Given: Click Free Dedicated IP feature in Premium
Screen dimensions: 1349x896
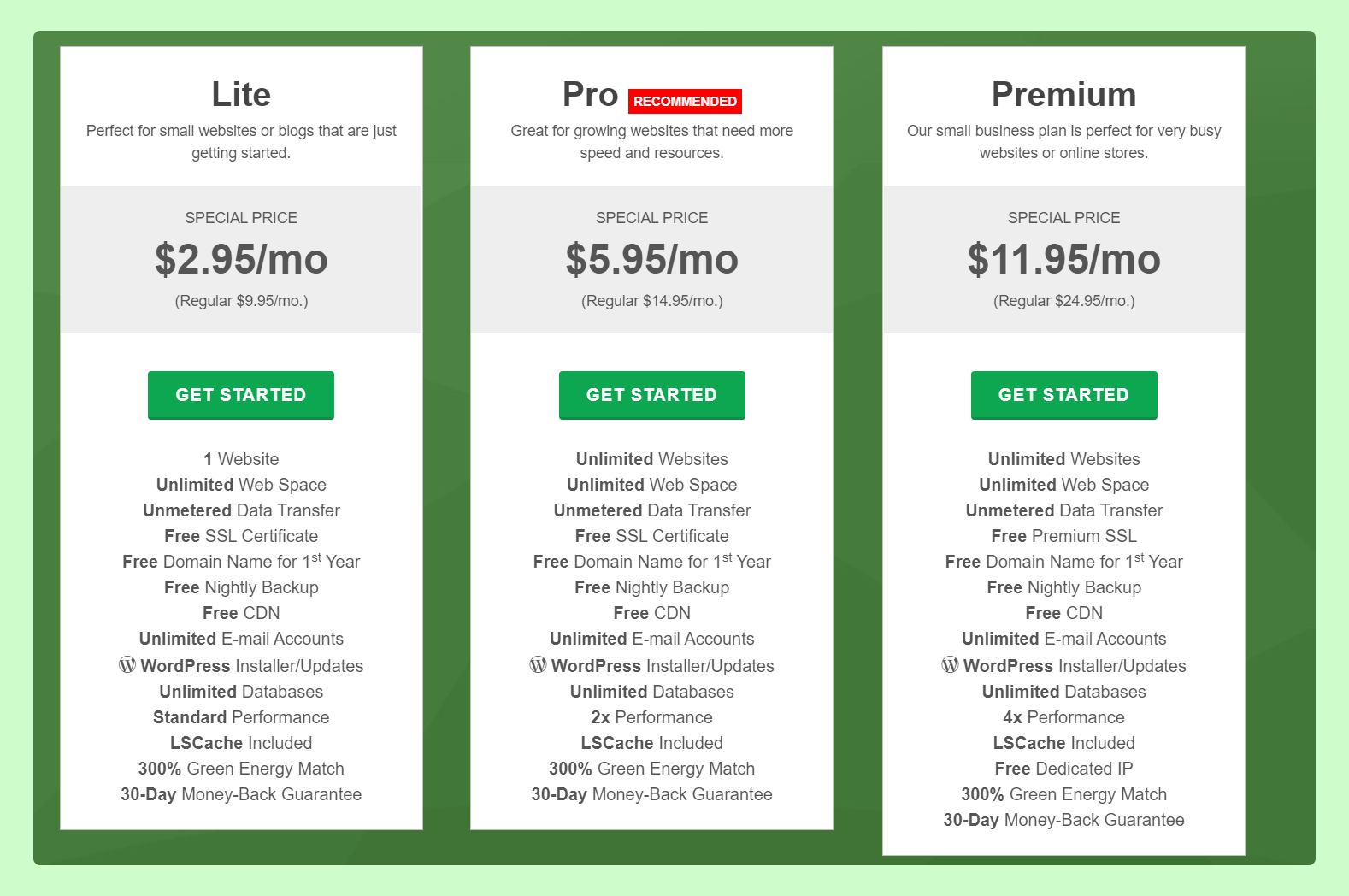Looking at the screenshot, I should (1063, 769).
